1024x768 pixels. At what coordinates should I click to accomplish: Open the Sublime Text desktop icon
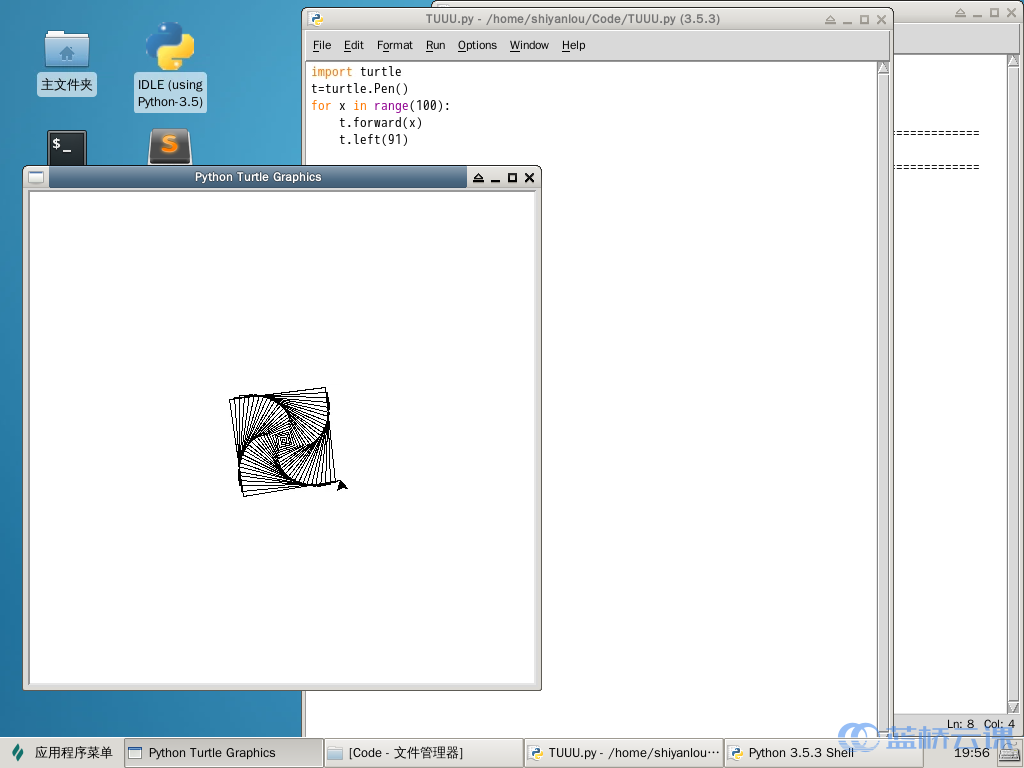170,146
